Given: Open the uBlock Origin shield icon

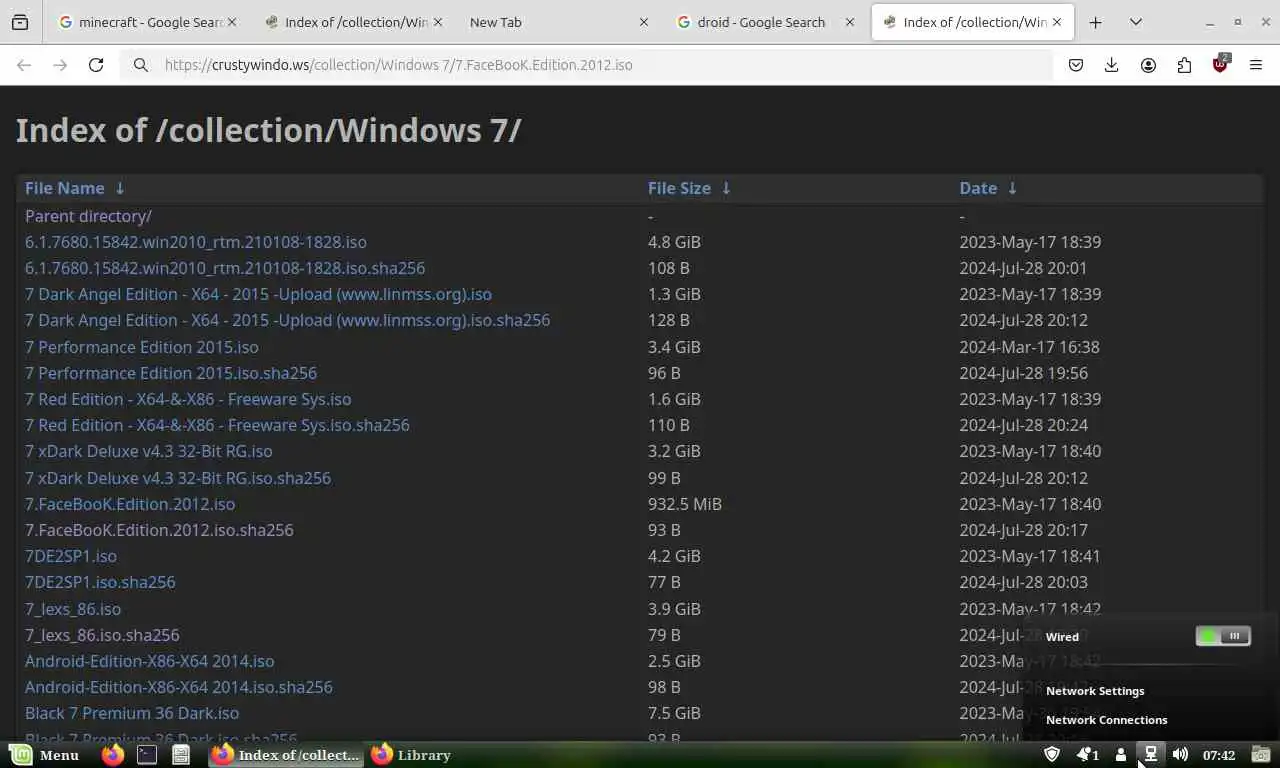Looking at the screenshot, I should [1220, 64].
